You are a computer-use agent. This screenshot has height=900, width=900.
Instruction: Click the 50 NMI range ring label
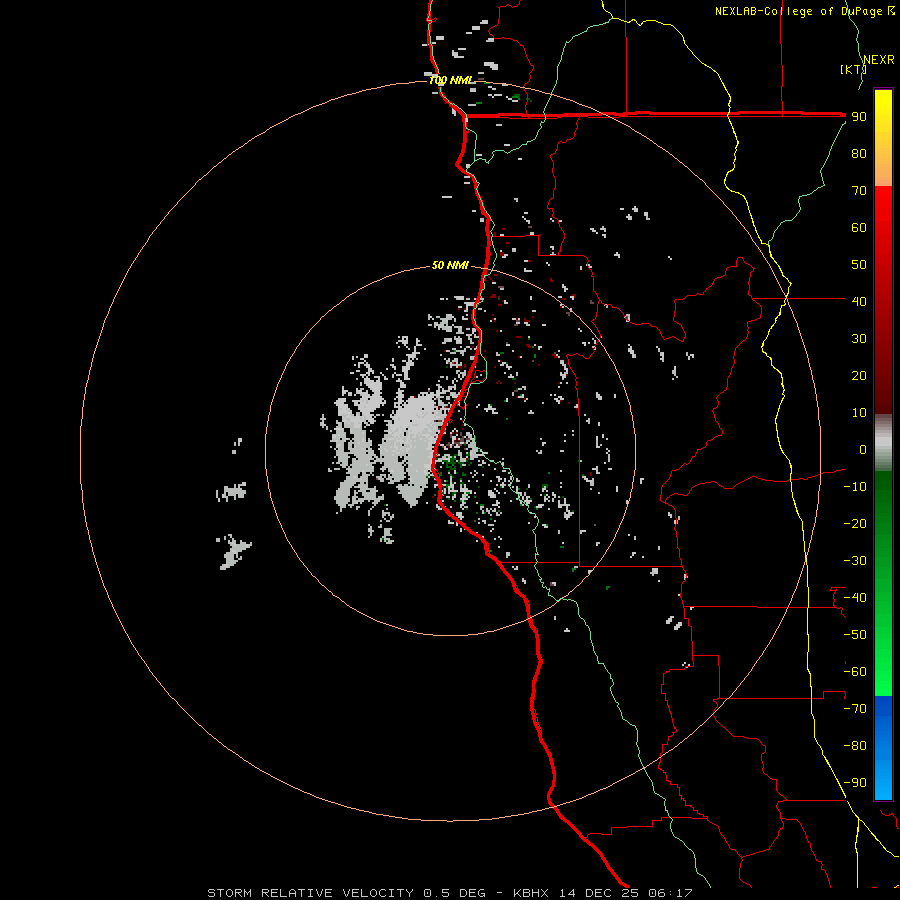tap(450, 265)
